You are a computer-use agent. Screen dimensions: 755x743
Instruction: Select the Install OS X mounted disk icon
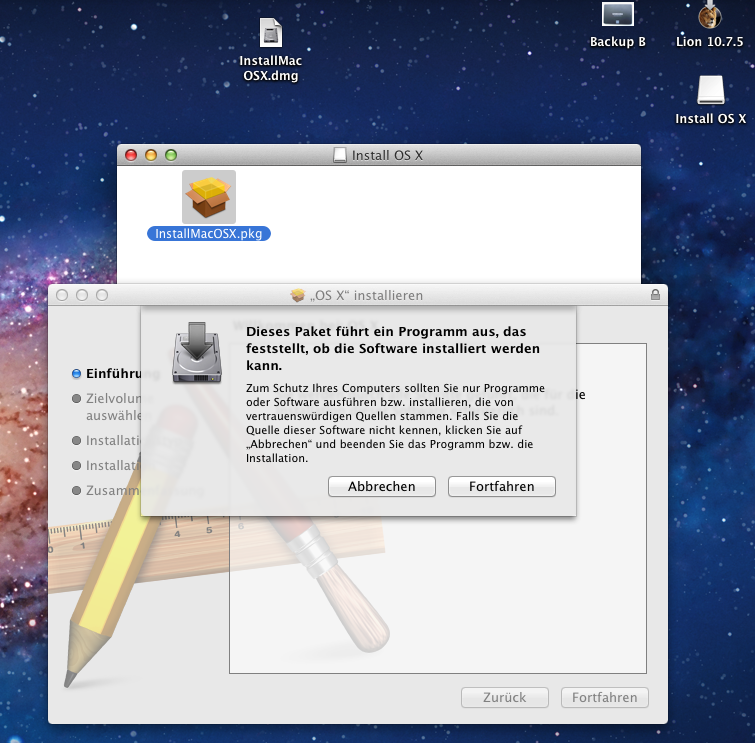[x=711, y=90]
